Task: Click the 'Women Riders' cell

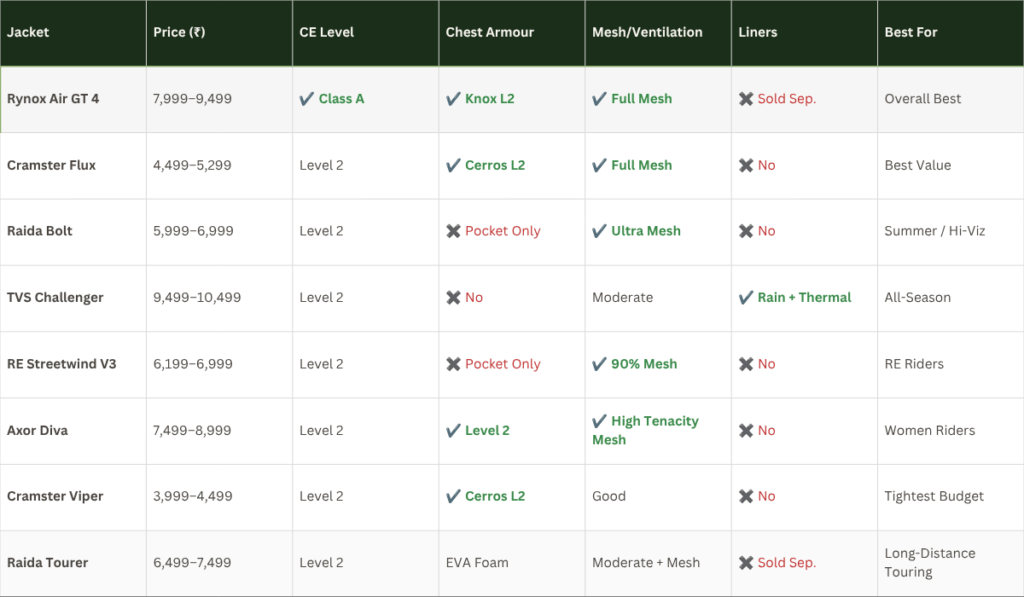Action: click(929, 430)
